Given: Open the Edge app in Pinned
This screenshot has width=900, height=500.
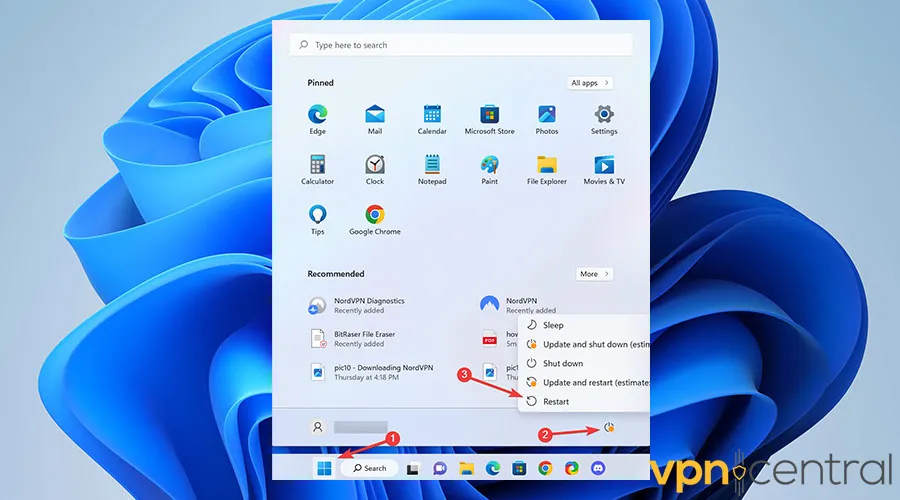Looking at the screenshot, I should (317, 119).
